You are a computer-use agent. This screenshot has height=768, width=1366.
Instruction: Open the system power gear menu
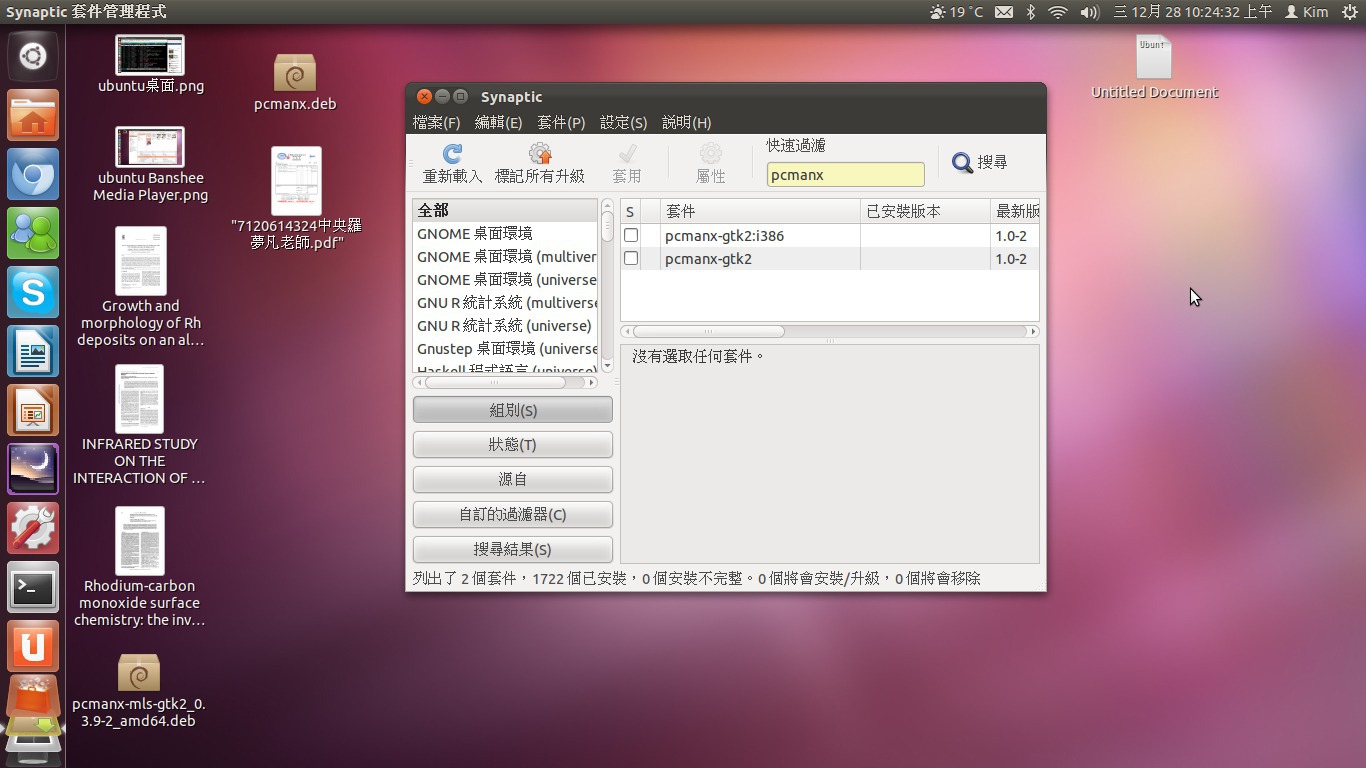coord(1349,12)
